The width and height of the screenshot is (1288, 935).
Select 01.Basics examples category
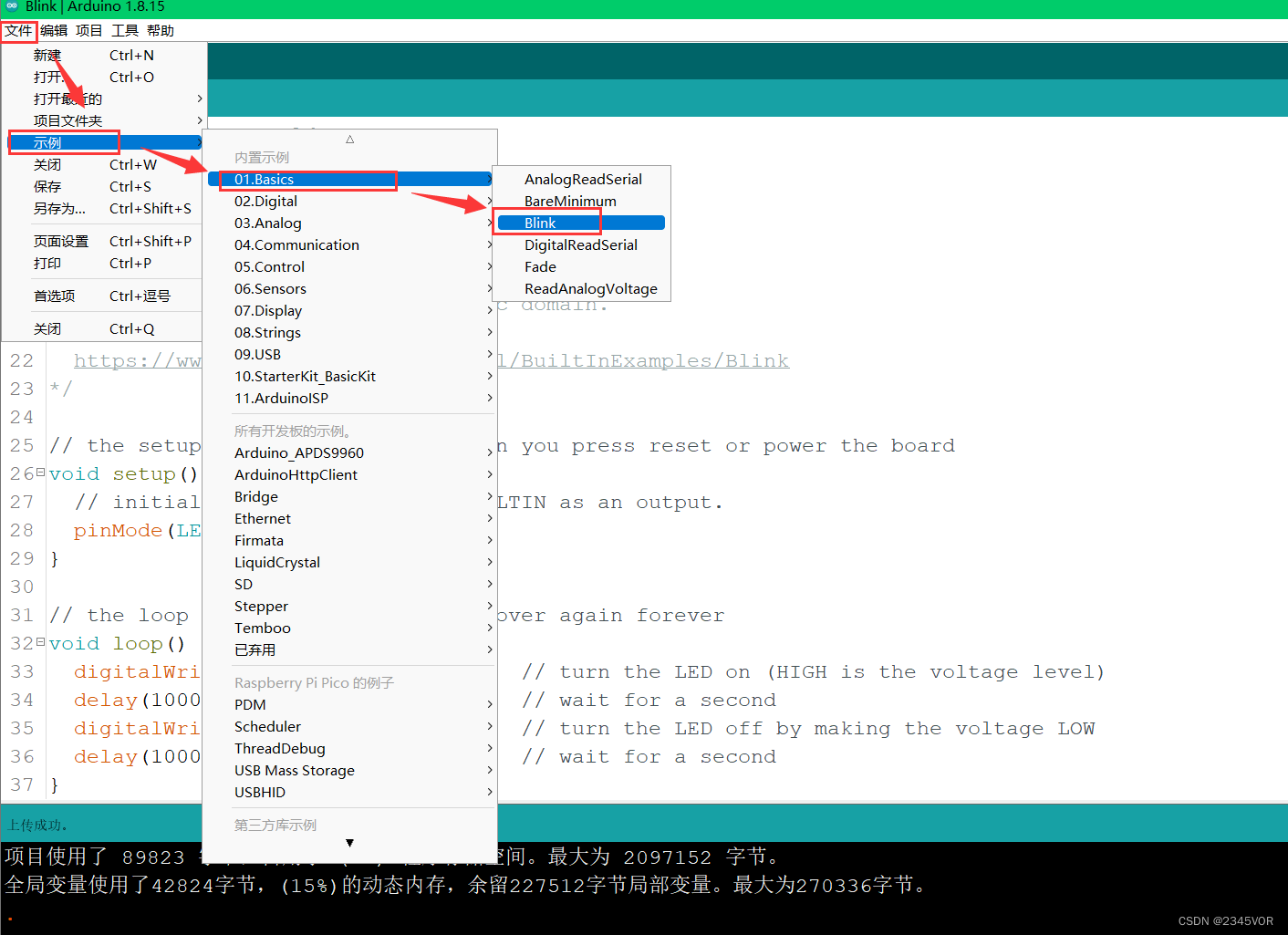350,179
